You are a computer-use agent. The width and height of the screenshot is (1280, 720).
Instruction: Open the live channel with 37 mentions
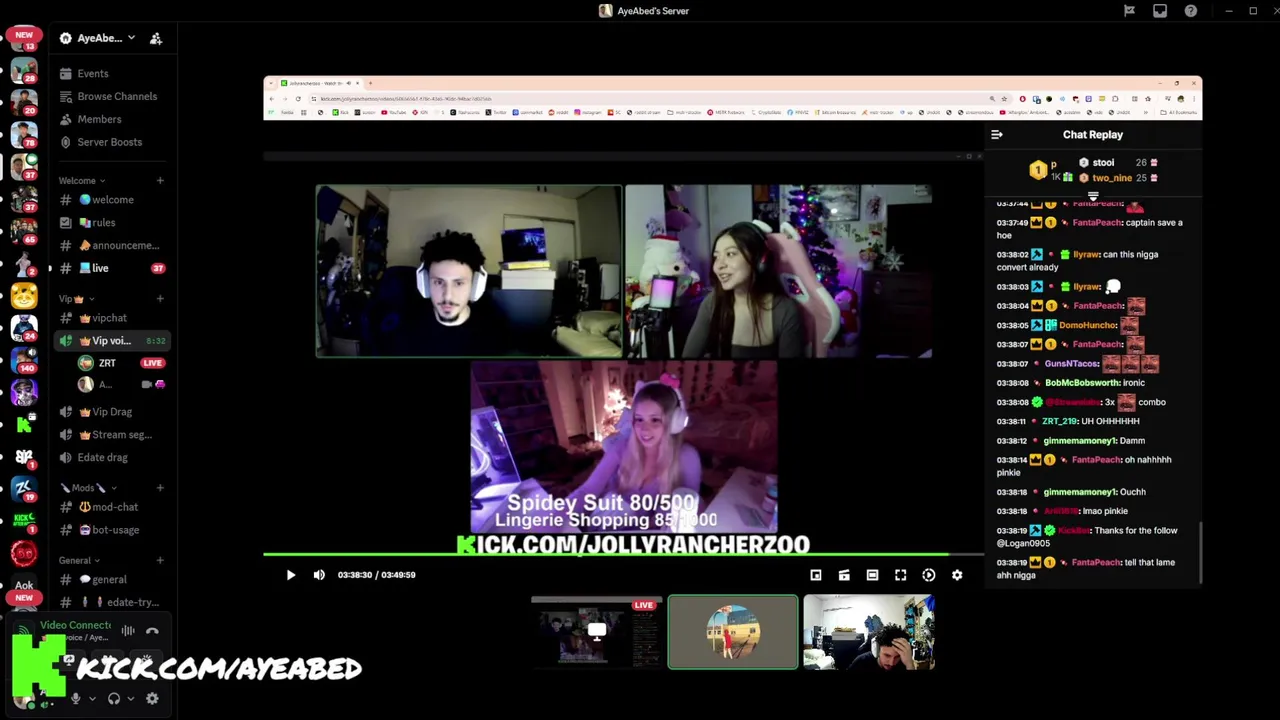coord(112,268)
